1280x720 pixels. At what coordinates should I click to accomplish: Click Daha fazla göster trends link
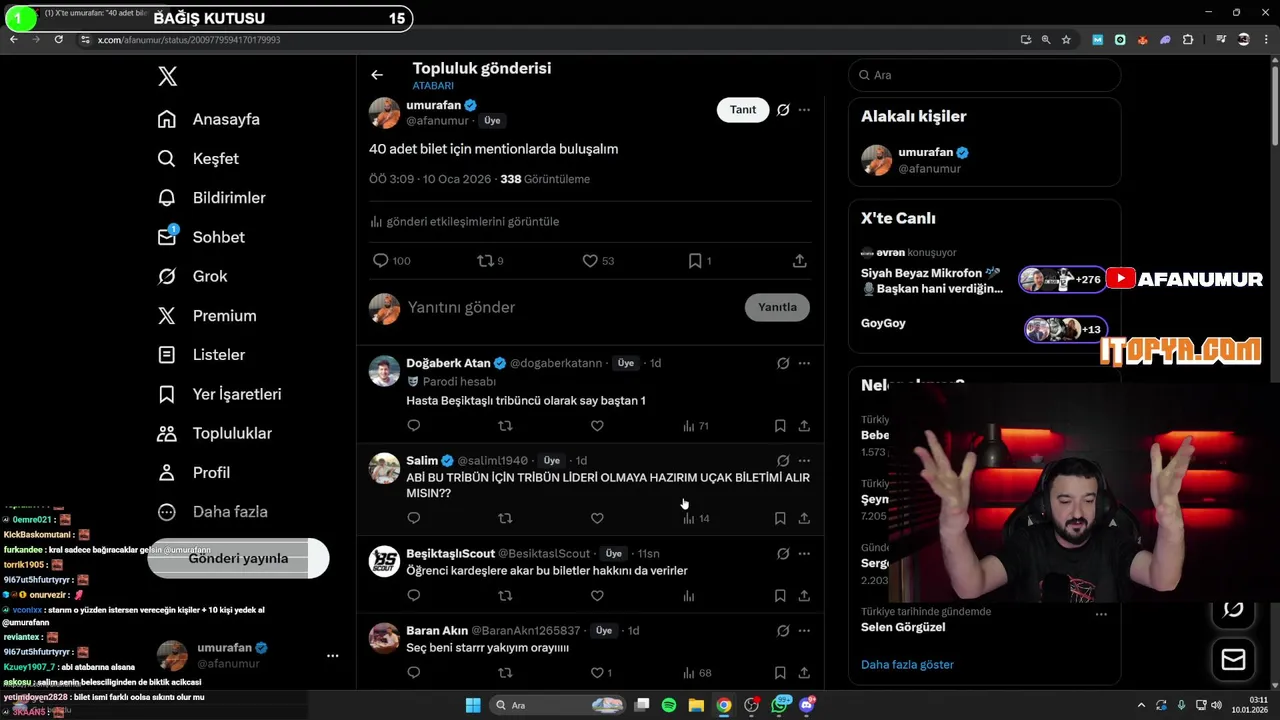907,665
